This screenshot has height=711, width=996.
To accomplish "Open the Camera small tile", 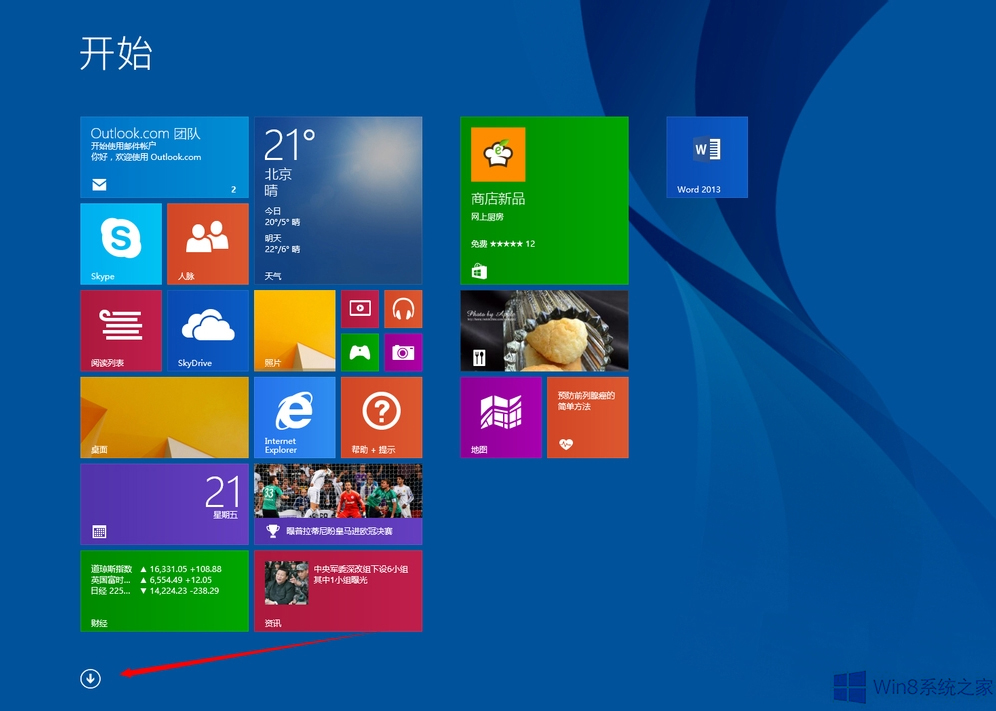I will click(403, 352).
